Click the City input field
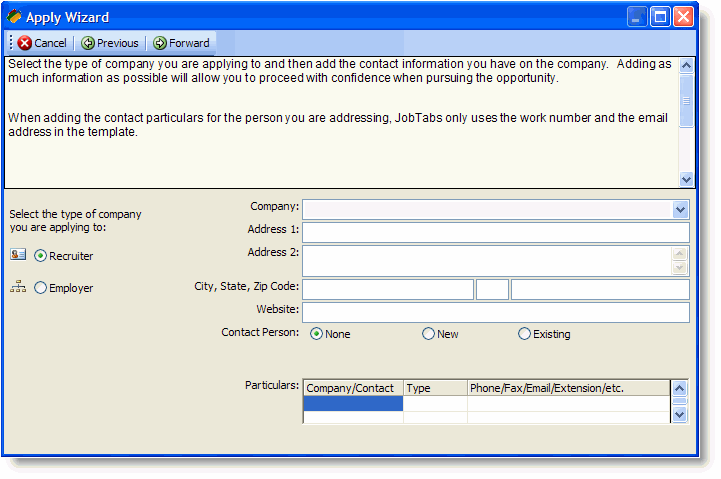Viewport: 721px width, 479px height. [x=388, y=290]
